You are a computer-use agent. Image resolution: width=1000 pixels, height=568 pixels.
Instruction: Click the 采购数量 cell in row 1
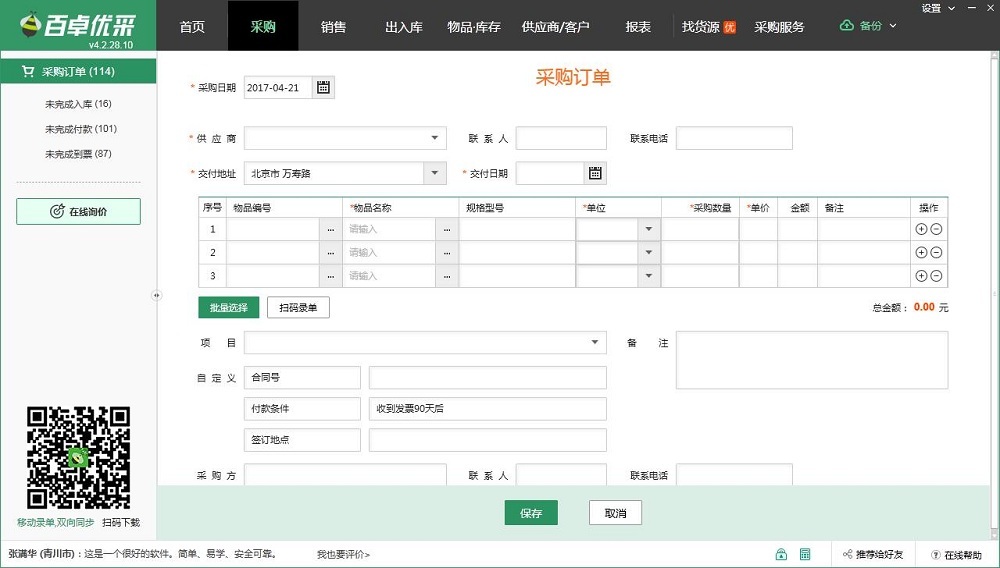(700, 229)
